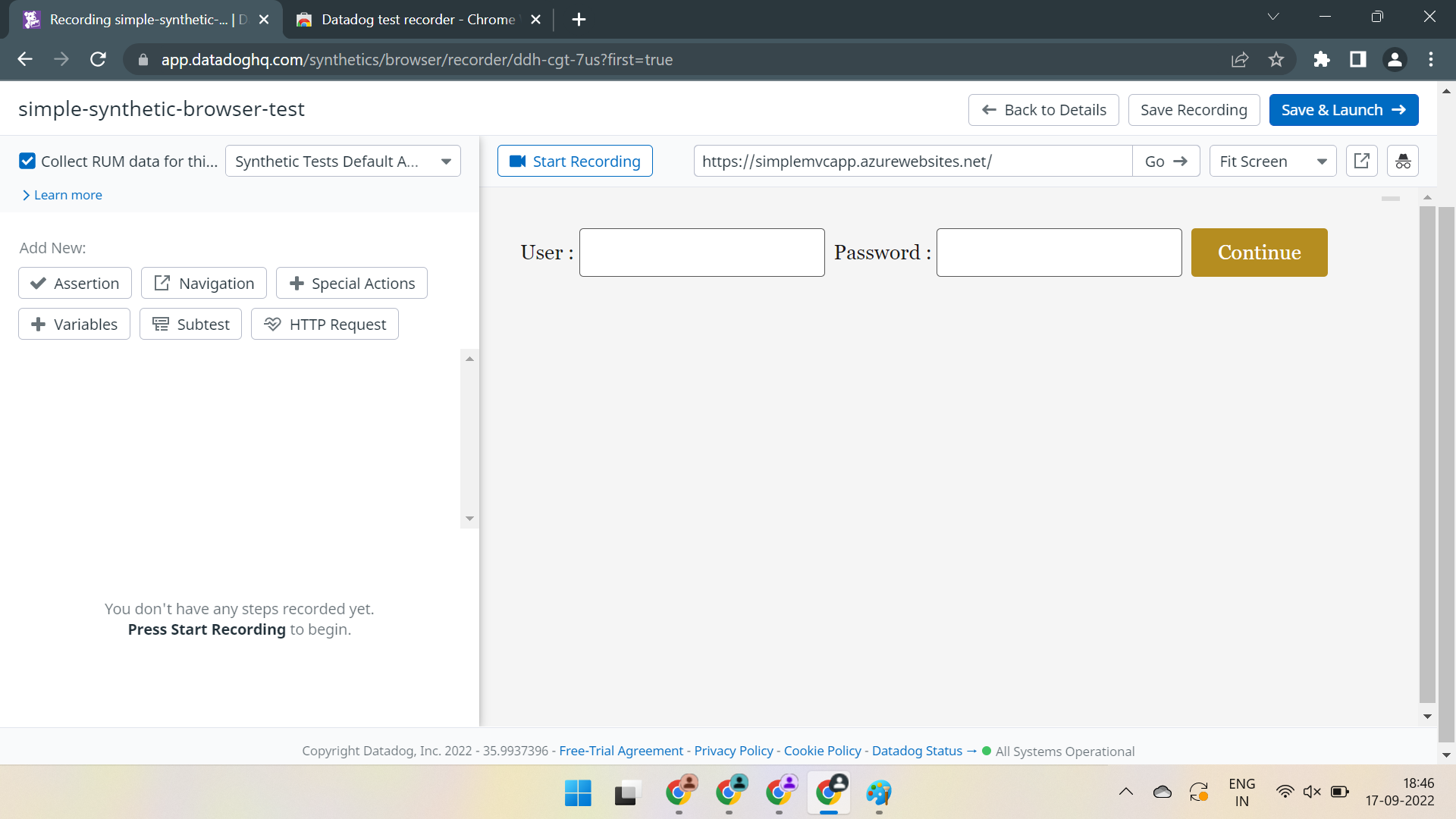The width and height of the screenshot is (1456, 819).
Task: Open battery status tray icon
Action: click(x=1340, y=792)
